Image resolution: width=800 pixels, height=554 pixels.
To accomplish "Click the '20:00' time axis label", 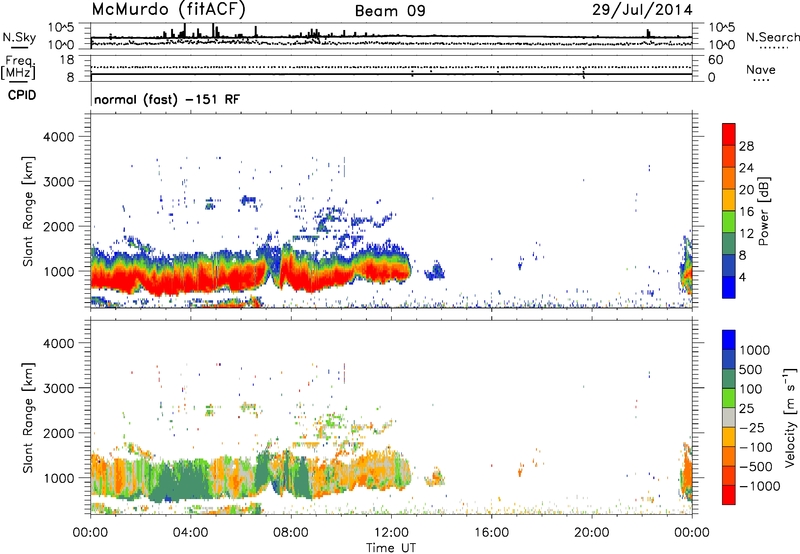I will pos(592,532).
